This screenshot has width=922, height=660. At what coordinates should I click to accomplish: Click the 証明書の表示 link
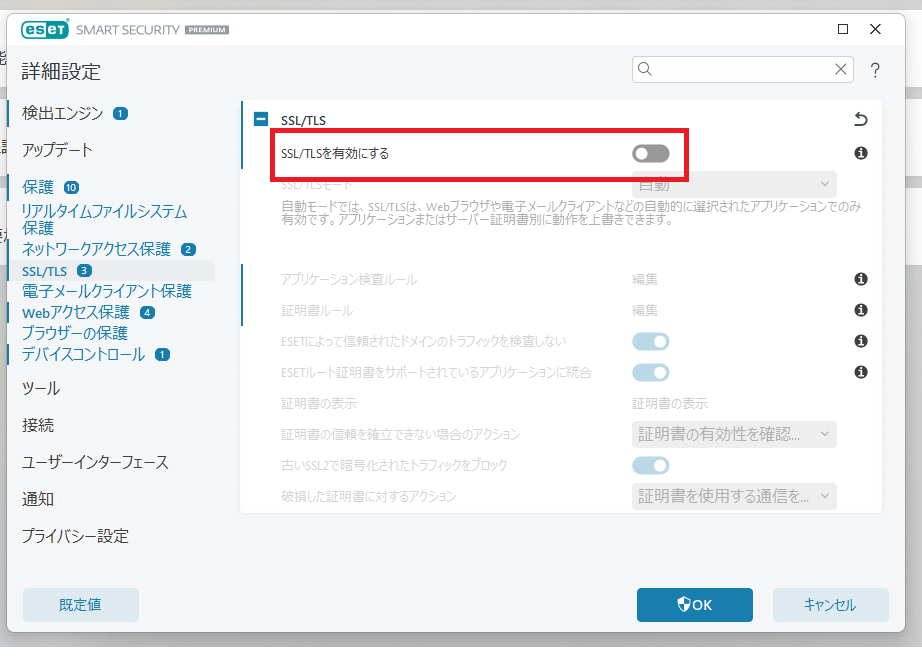670,404
